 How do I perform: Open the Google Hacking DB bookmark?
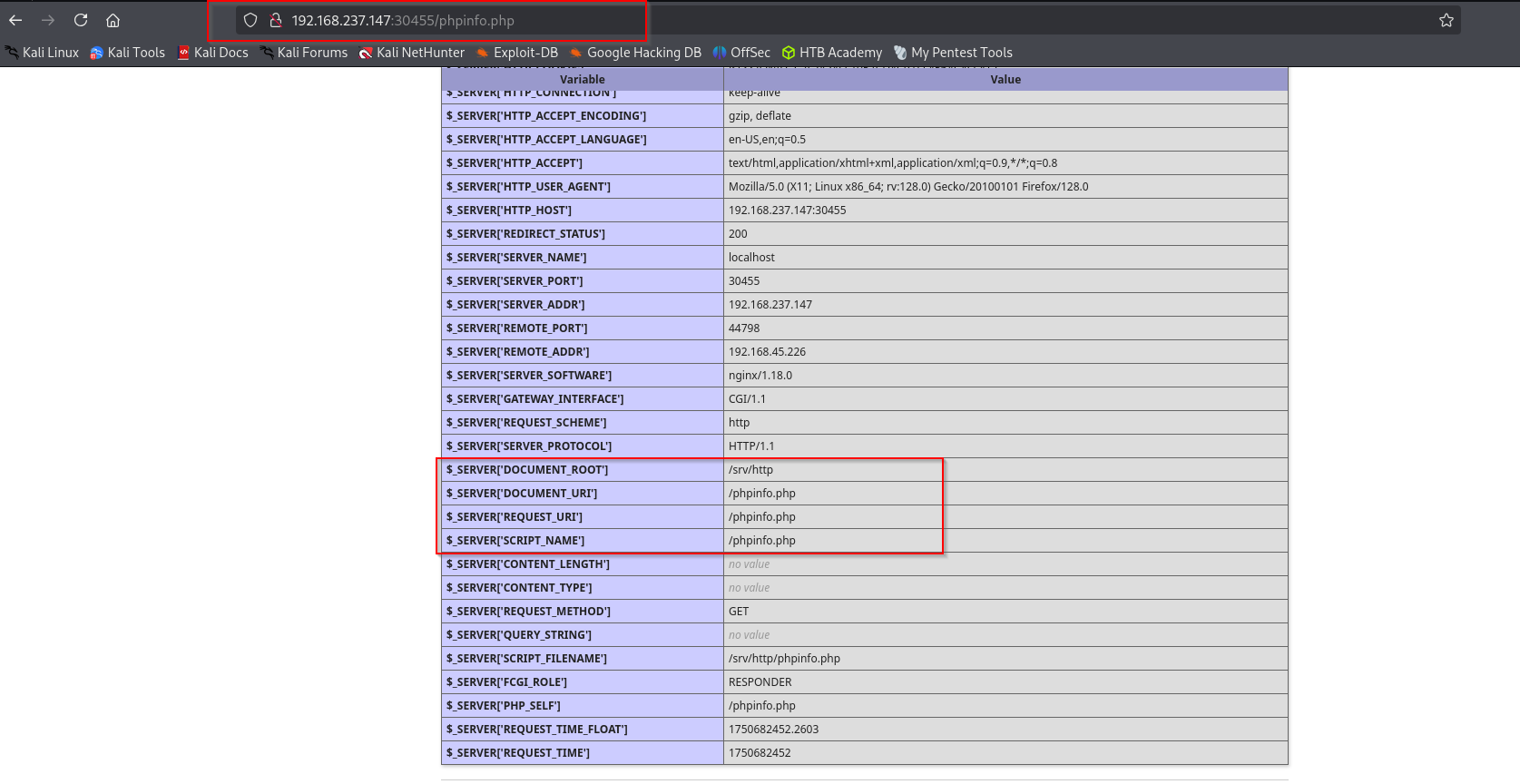pyautogui.click(x=635, y=53)
